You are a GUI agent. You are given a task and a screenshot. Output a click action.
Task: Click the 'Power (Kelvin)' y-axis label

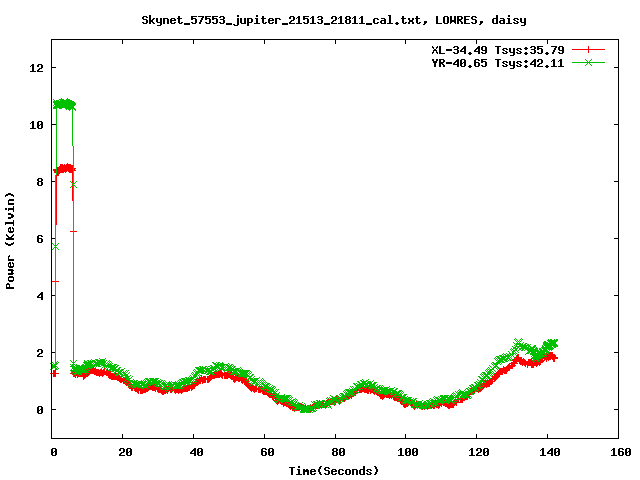(x=10, y=241)
